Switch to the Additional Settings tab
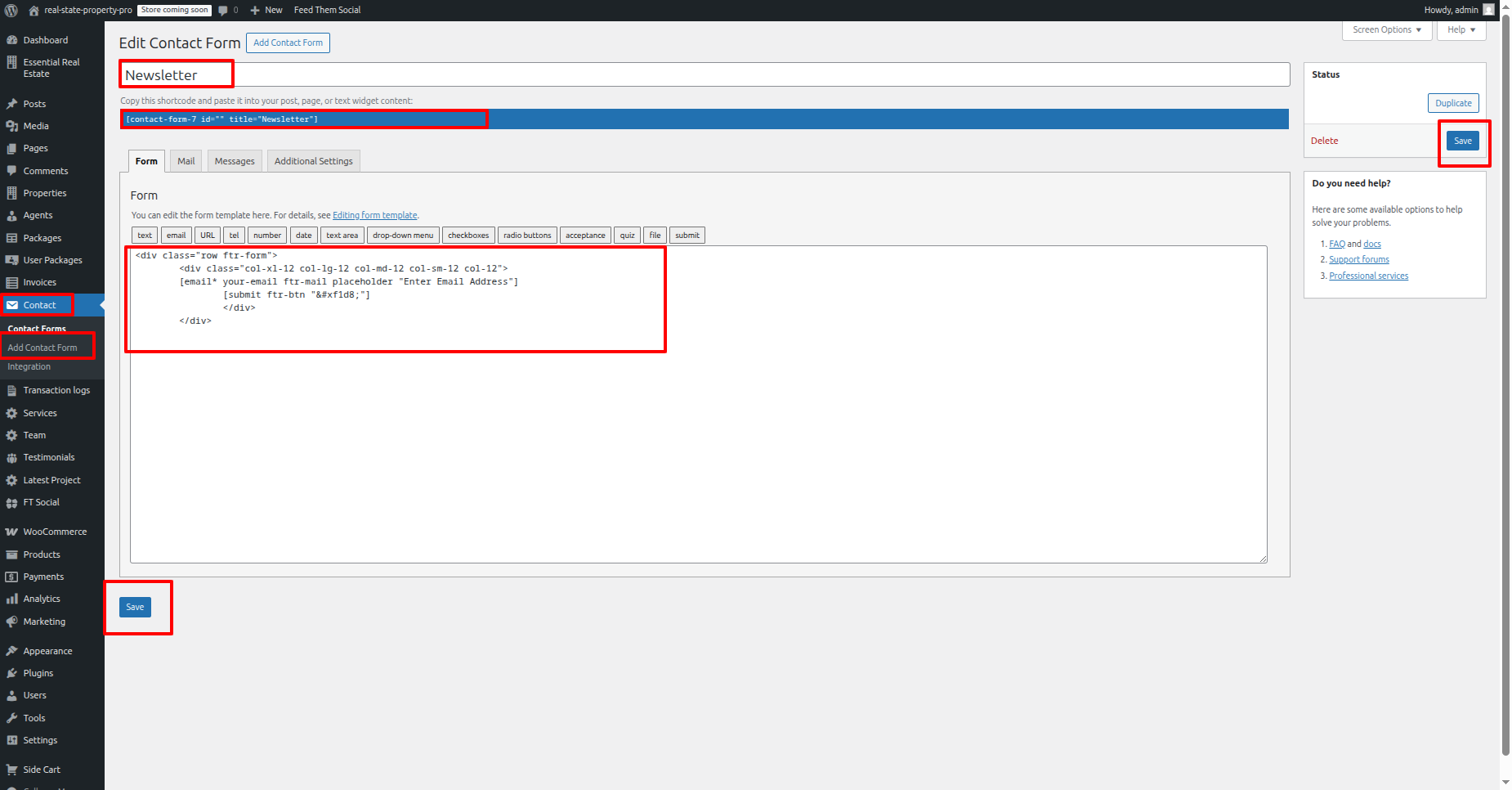The image size is (1512, 790). coord(313,161)
